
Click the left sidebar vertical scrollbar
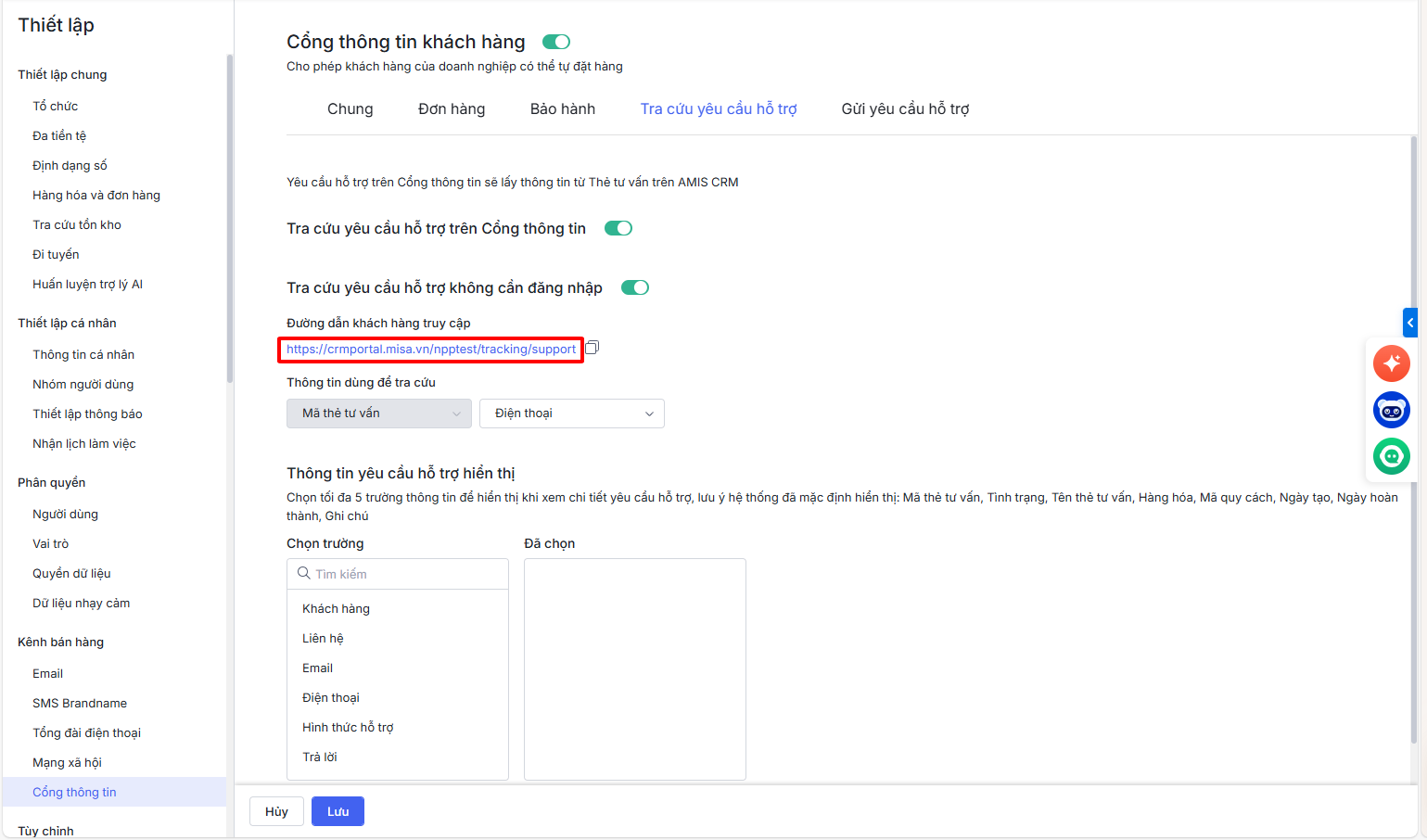point(229,218)
